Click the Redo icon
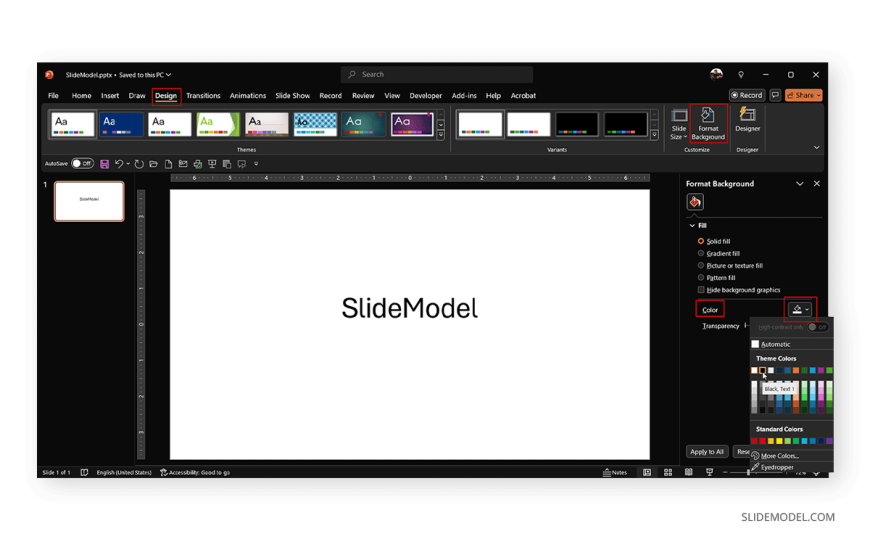The width and height of the screenshot is (870, 539). coord(139,164)
